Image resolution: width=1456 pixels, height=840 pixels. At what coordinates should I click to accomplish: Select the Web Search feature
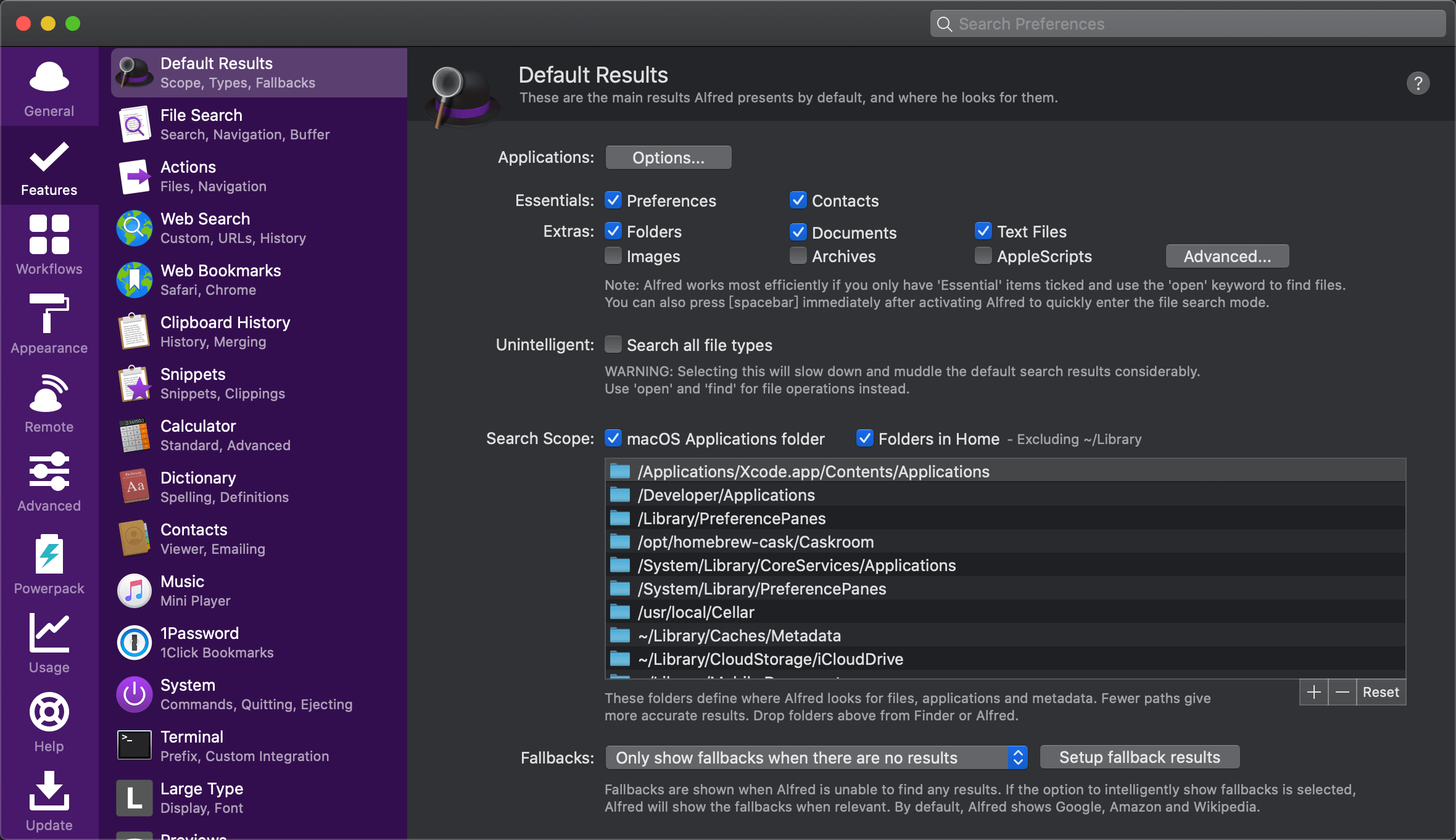(x=259, y=228)
